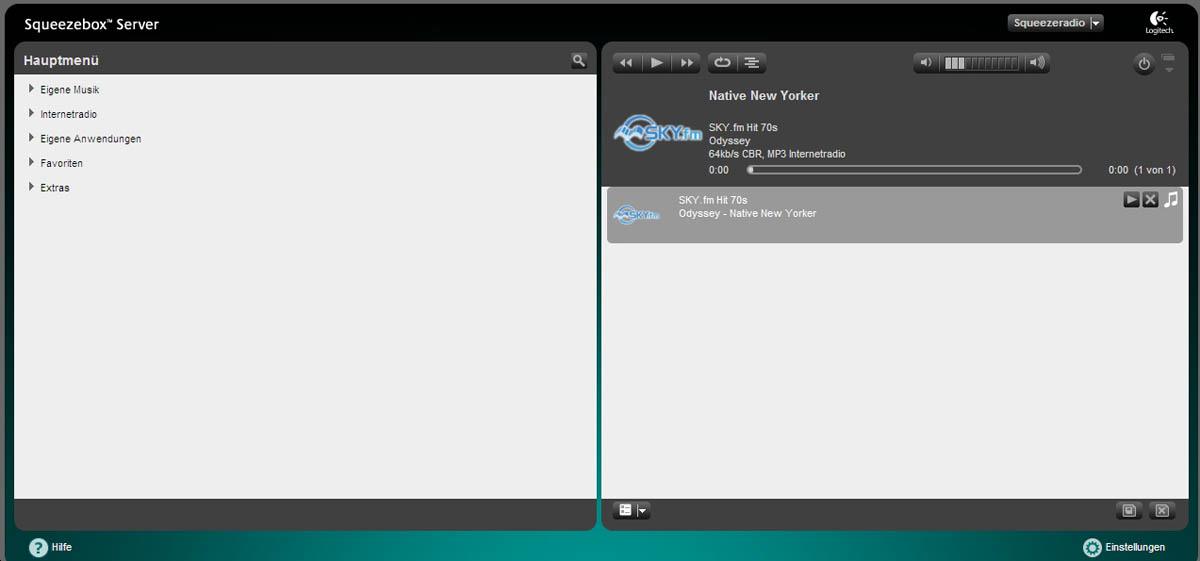Image resolution: width=1200 pixels, height=561 pixels.
Task: Raise volume with the loud speaker icon
Action: point(1037,63)
